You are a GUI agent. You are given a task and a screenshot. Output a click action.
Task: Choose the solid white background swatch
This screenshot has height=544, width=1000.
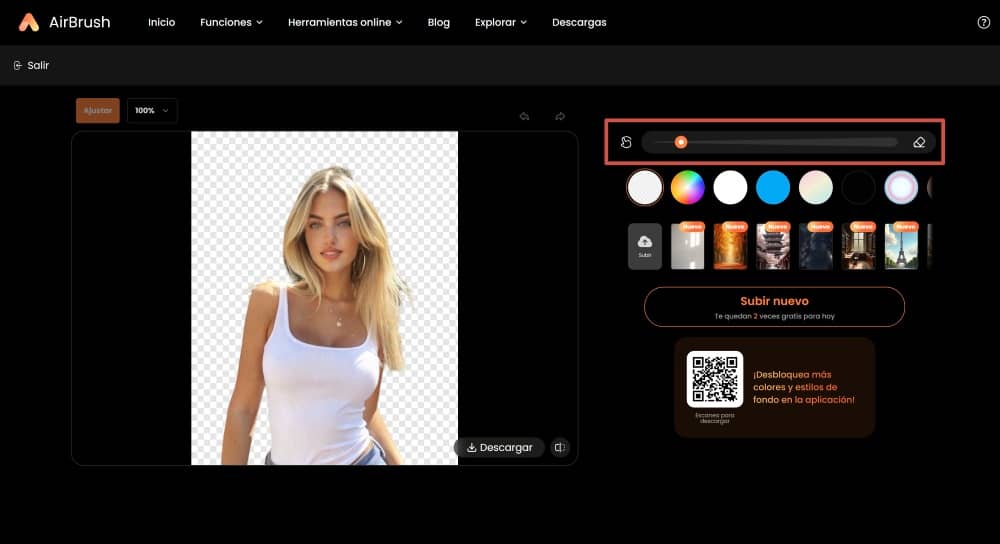[730, 187]
